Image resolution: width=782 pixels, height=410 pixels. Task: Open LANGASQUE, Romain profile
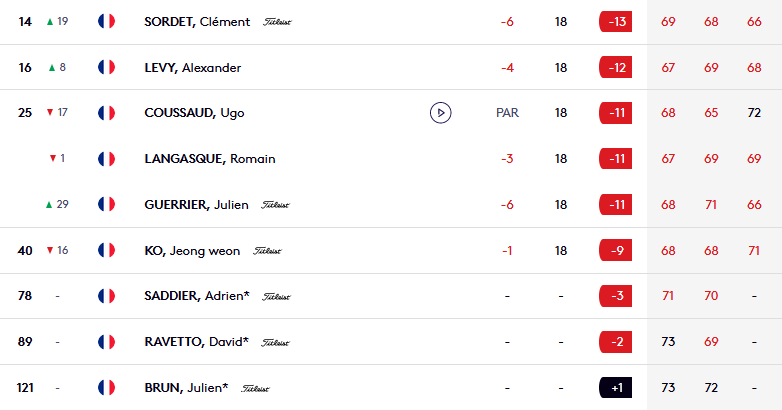[x=209, y=159]
